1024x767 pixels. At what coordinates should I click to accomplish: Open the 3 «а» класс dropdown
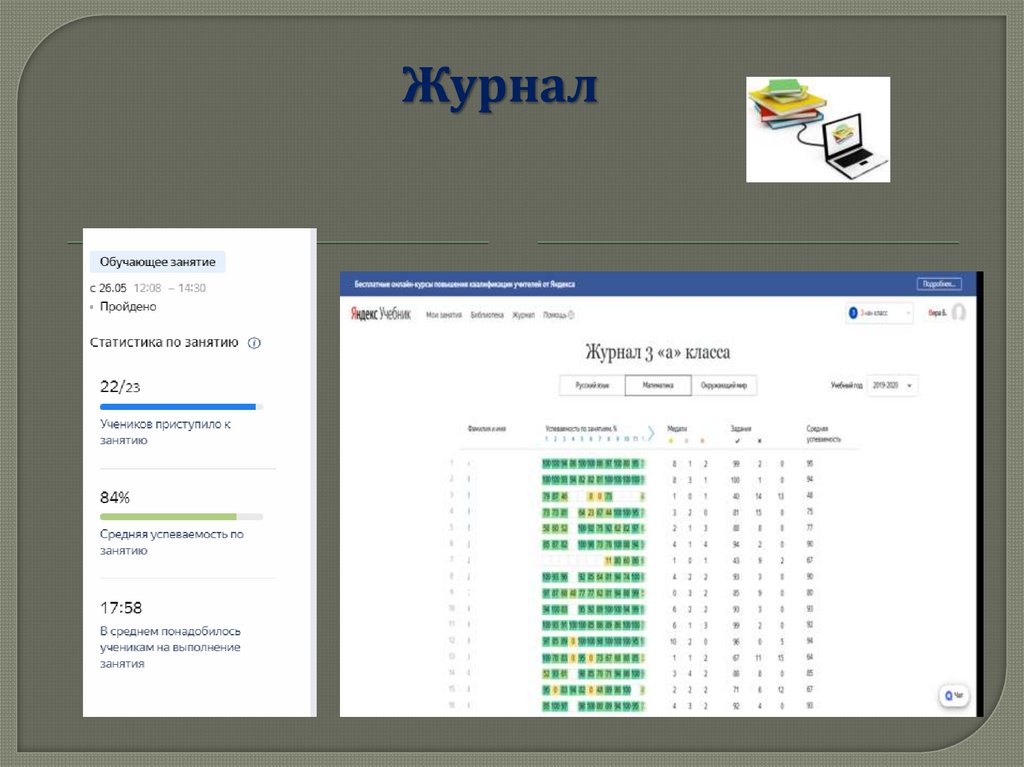pos(880,313)
